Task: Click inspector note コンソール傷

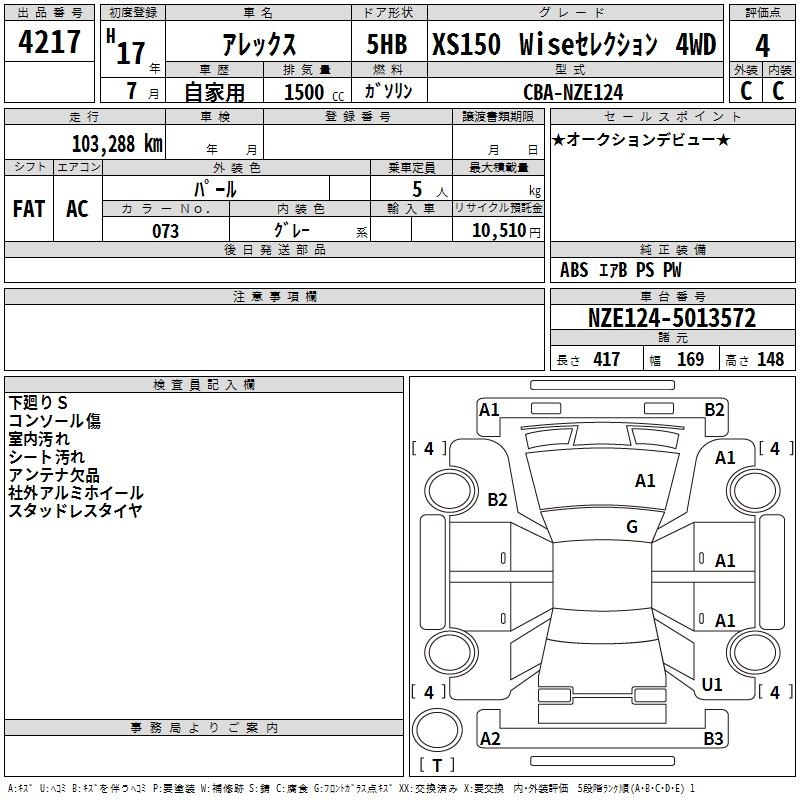Action: pyautogui.click(x=55, y=420)
